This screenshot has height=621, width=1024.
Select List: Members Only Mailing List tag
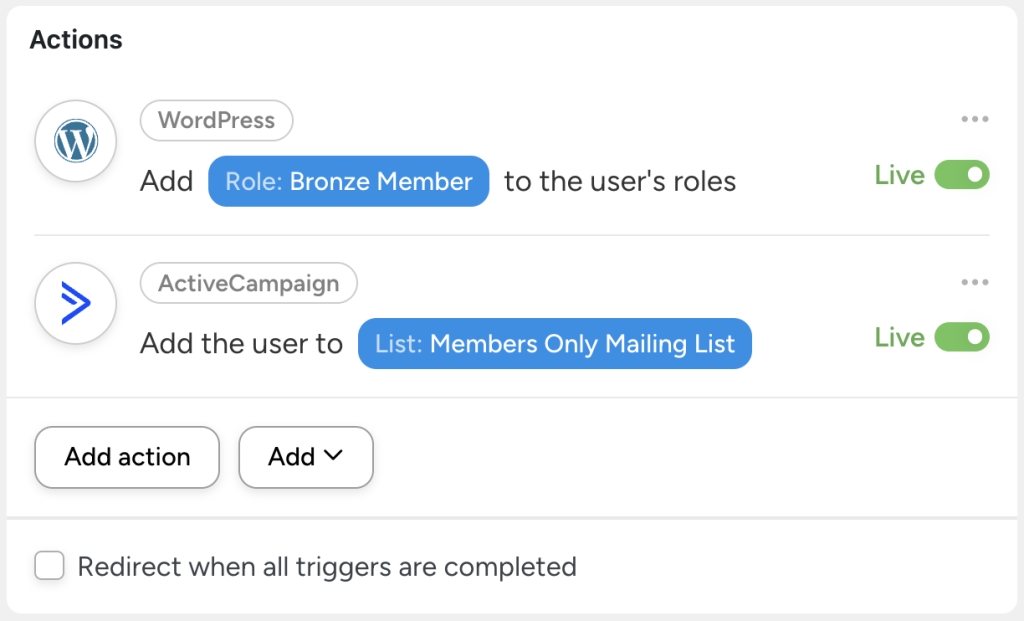tap(554, 343)
